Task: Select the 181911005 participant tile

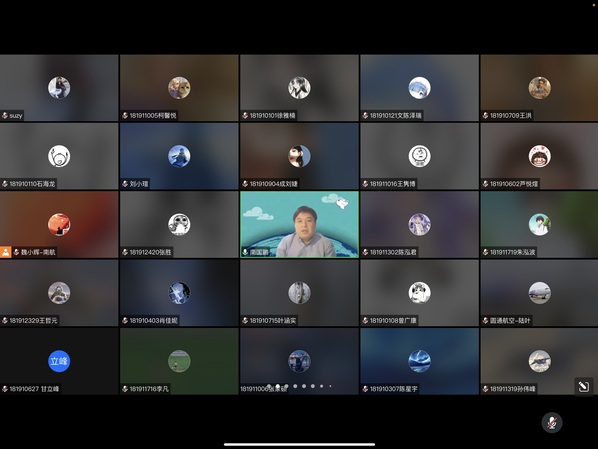Action: tap(179, 88)
